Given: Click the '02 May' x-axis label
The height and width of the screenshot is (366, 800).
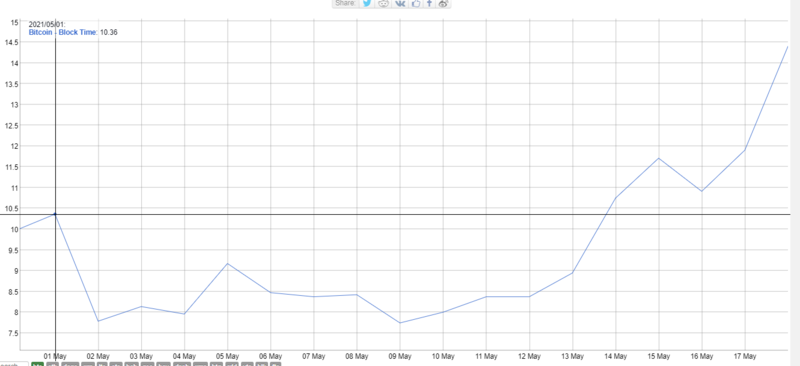Looking at the screenshot, I should (x=98, y=356).
